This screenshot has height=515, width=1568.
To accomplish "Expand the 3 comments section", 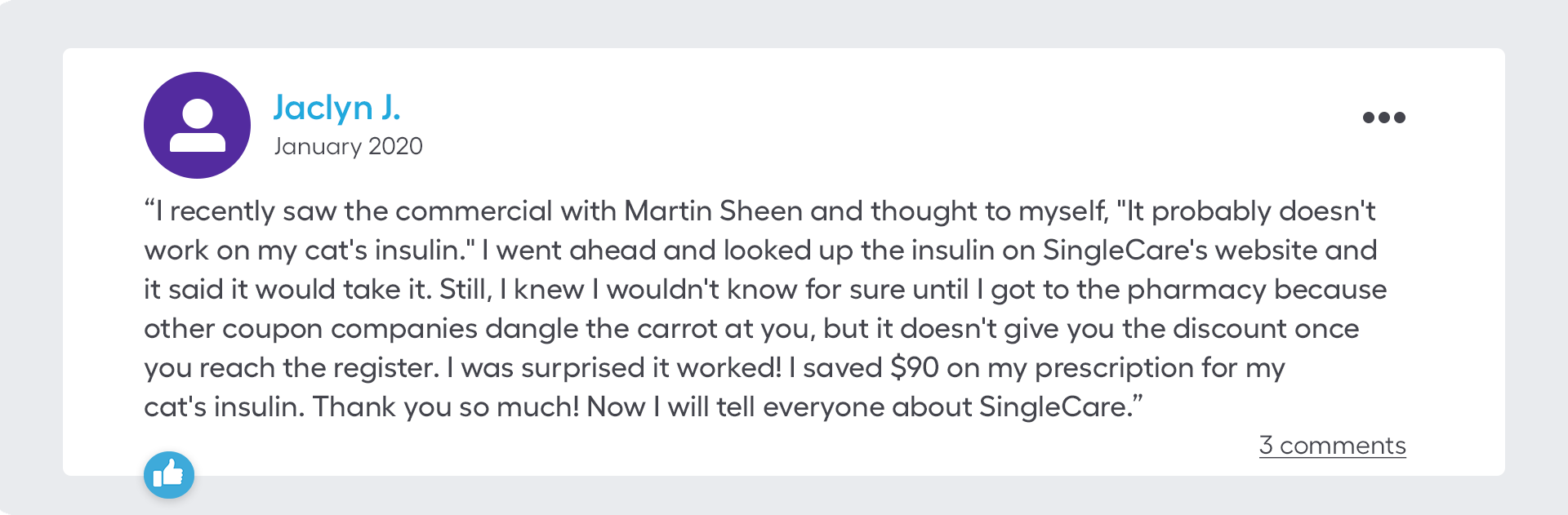I will [1333, 446].
